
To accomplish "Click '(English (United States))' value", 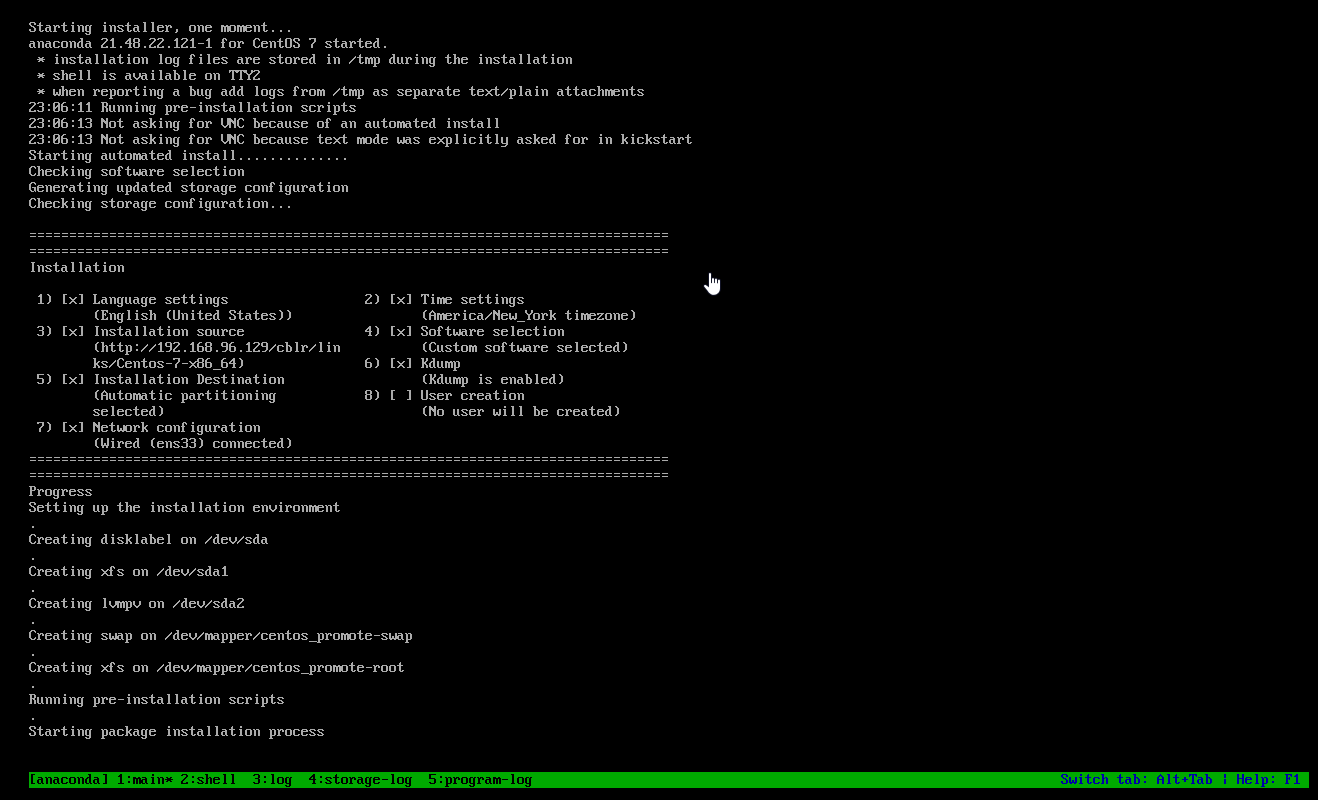I will 192,315.
